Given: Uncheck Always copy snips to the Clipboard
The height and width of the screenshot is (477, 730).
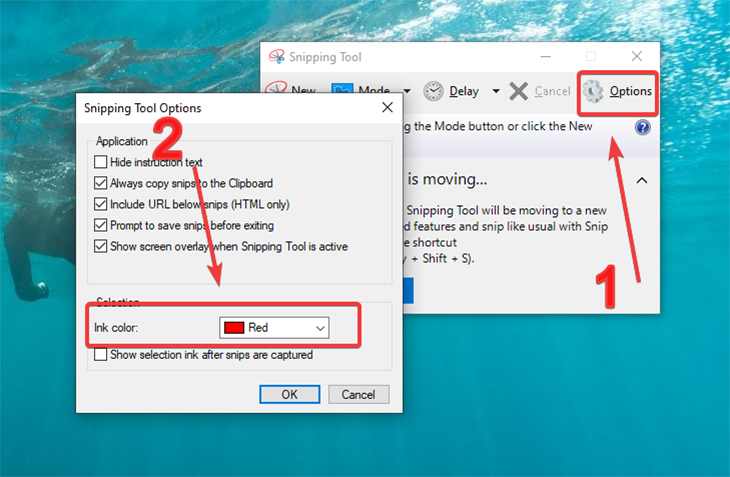Looking at the screenshot, I should tap(101, 183).
